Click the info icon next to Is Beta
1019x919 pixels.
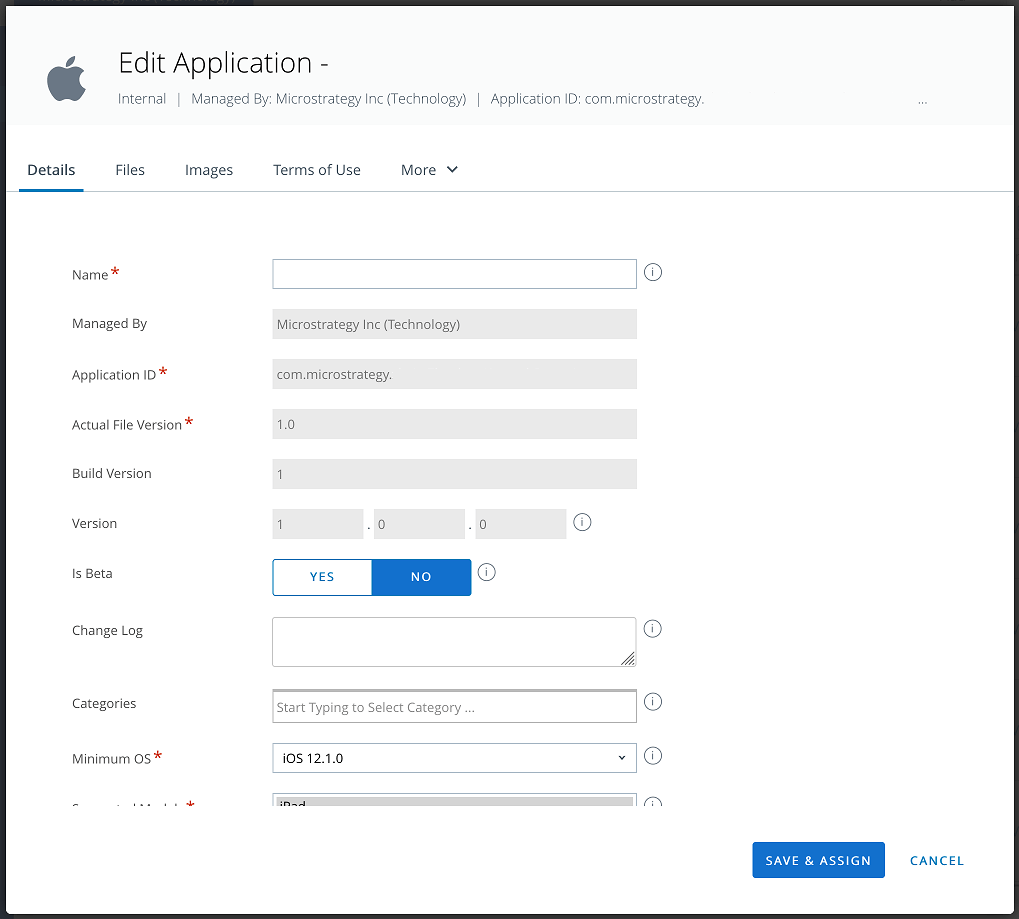coord(486,572)
